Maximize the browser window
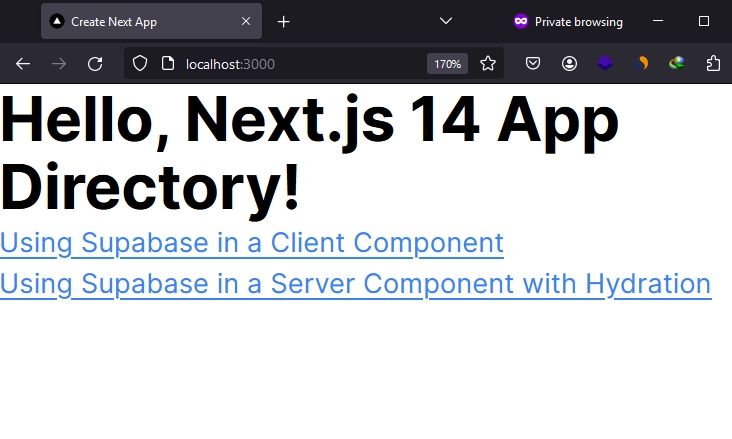The width and height of the screenshot is (732, 439). (x=704, y=21)
